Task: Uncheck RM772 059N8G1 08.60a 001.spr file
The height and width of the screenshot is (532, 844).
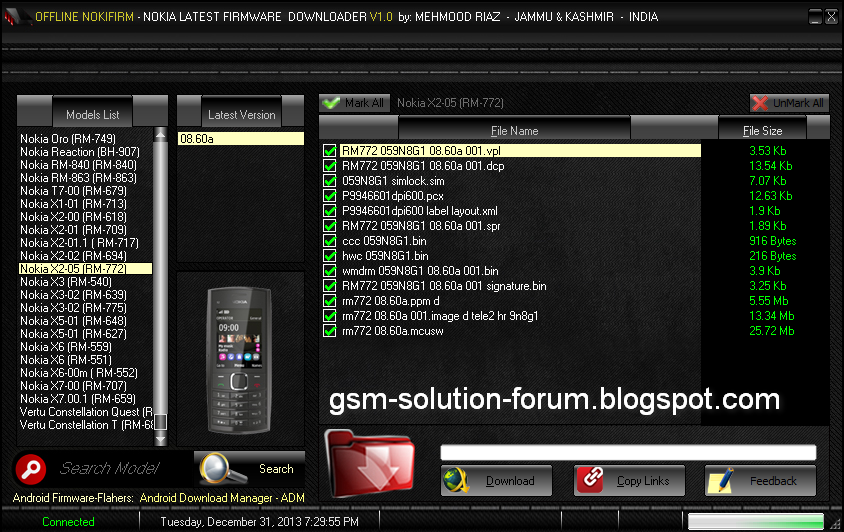Action: click(329, 226)
